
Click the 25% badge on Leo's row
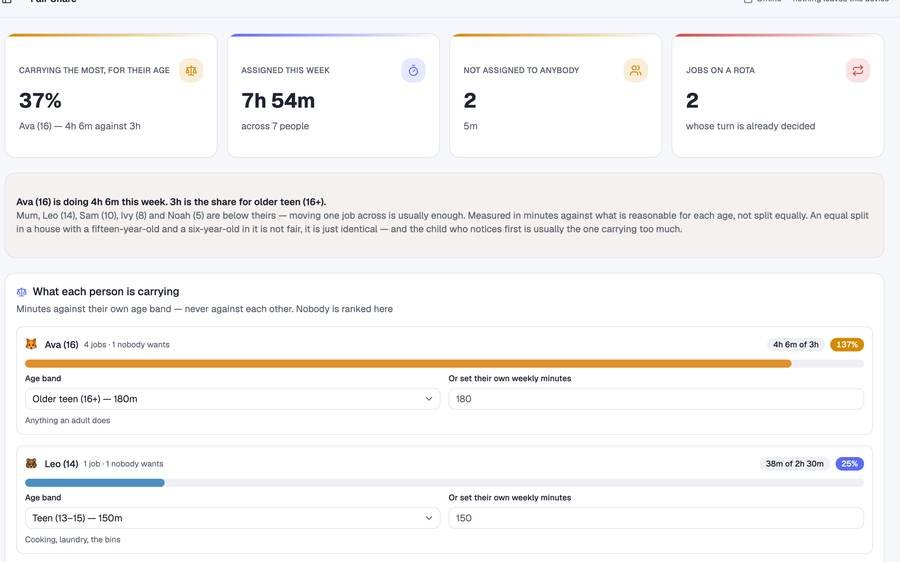[x=849, y=464]
